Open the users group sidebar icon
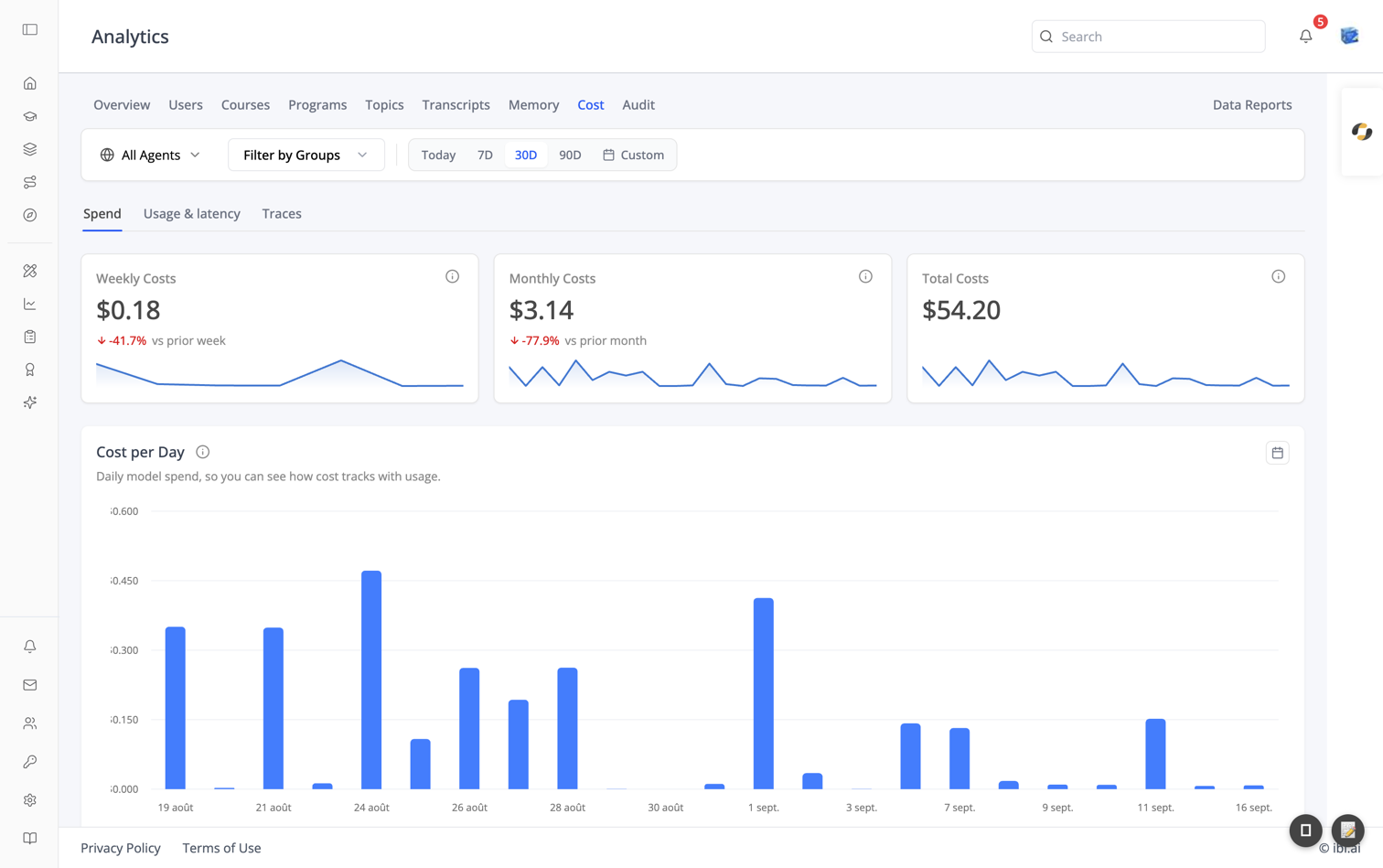Image resolution: width=1383 pixels, height=868 pixels. click(x=30, y=723)
